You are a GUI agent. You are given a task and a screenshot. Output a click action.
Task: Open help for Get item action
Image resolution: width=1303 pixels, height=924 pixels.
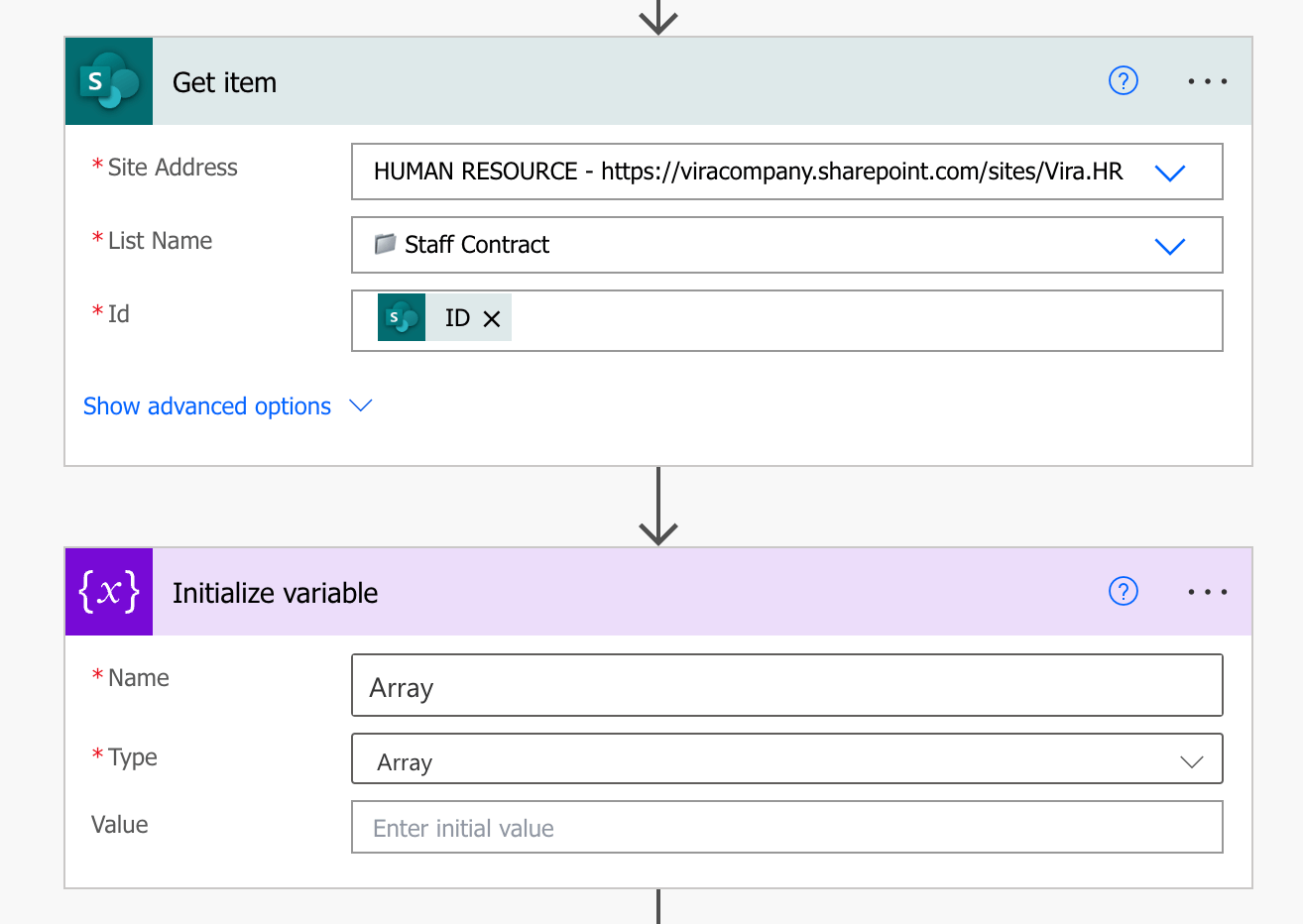coord(1123,81)
